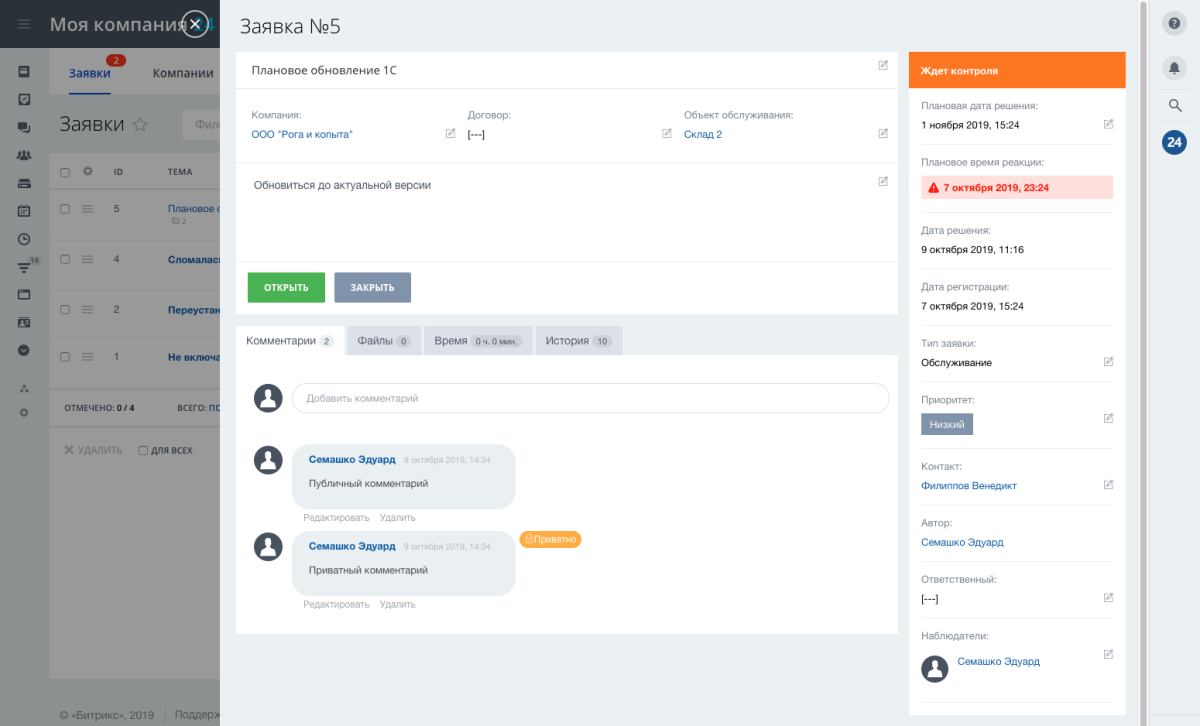Open the Live Feed icon in left sidebar
1200x726 pixels.
coord(25,71)
